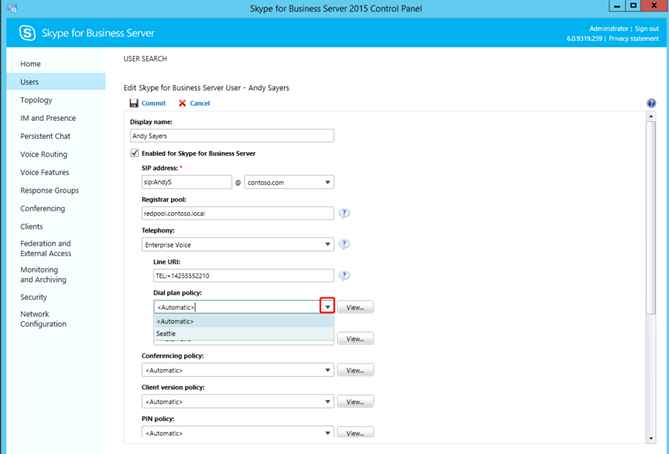Open the blue help icon near scrollbar

point(651,103)
